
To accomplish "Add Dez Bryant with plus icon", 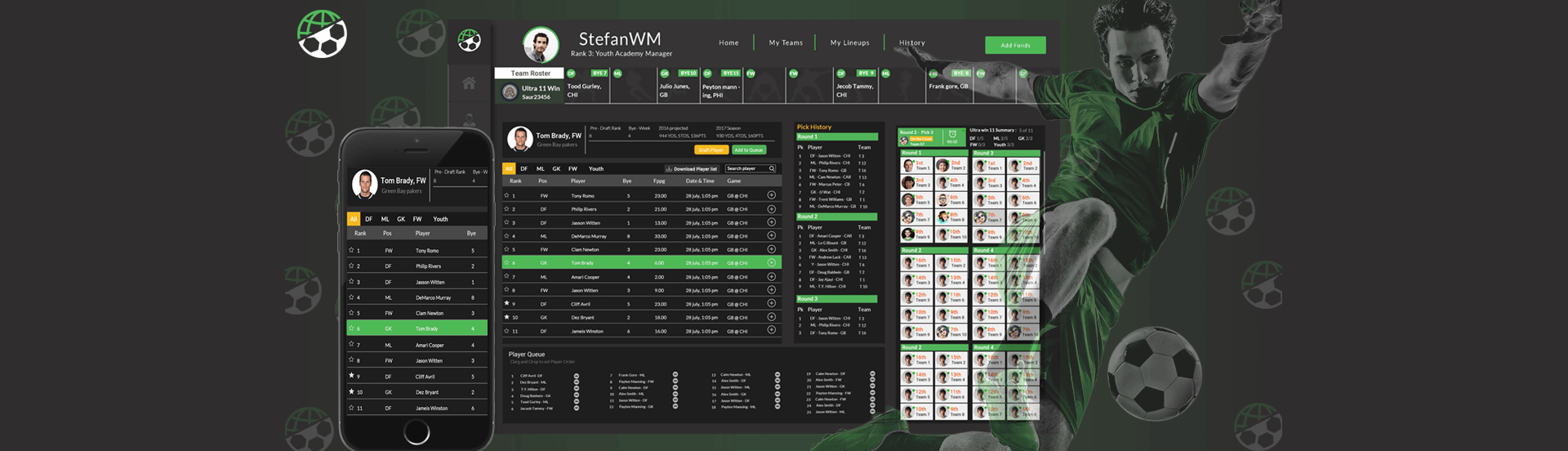I will click(771, 317).
